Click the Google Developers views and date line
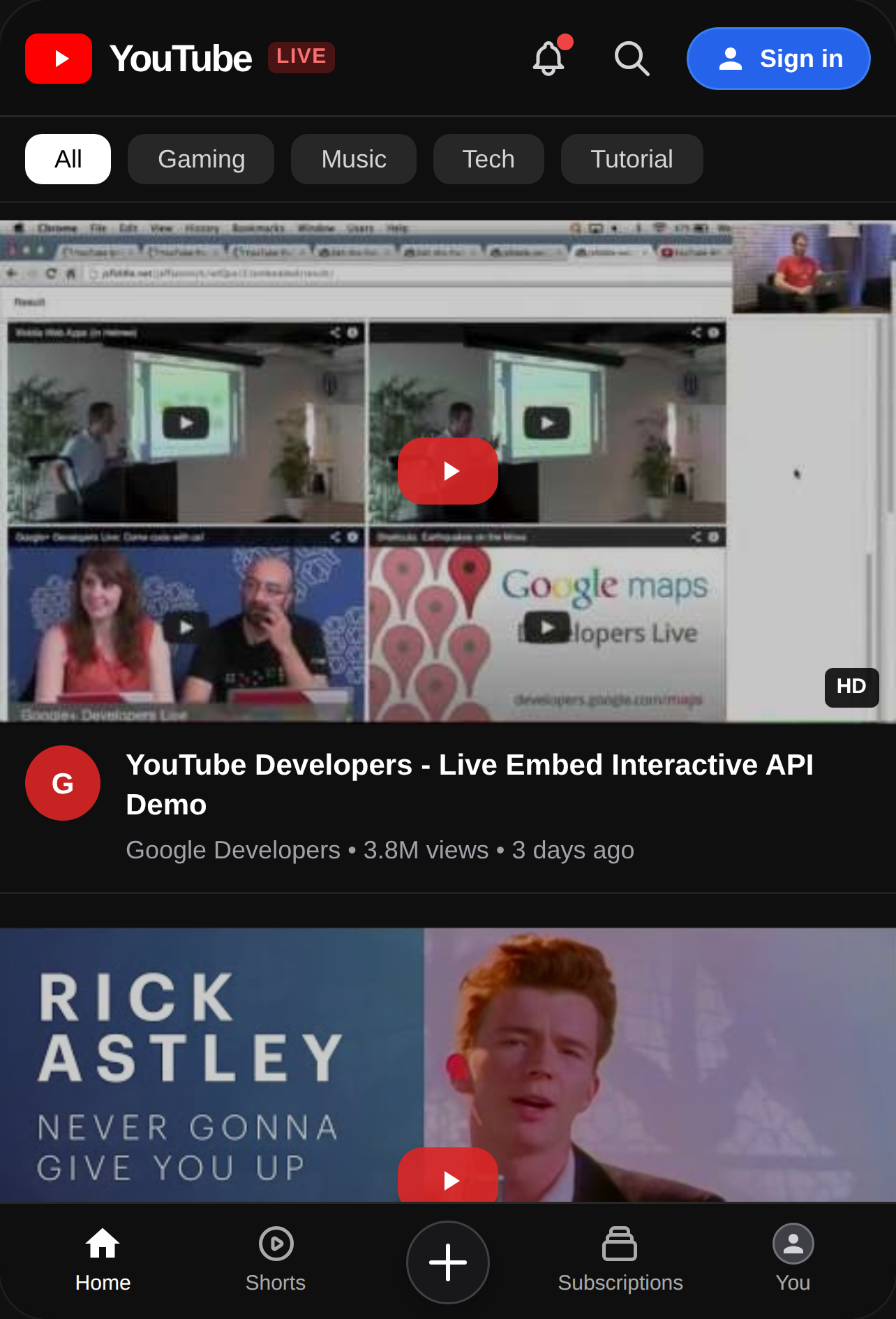 (x=380, y=850)
